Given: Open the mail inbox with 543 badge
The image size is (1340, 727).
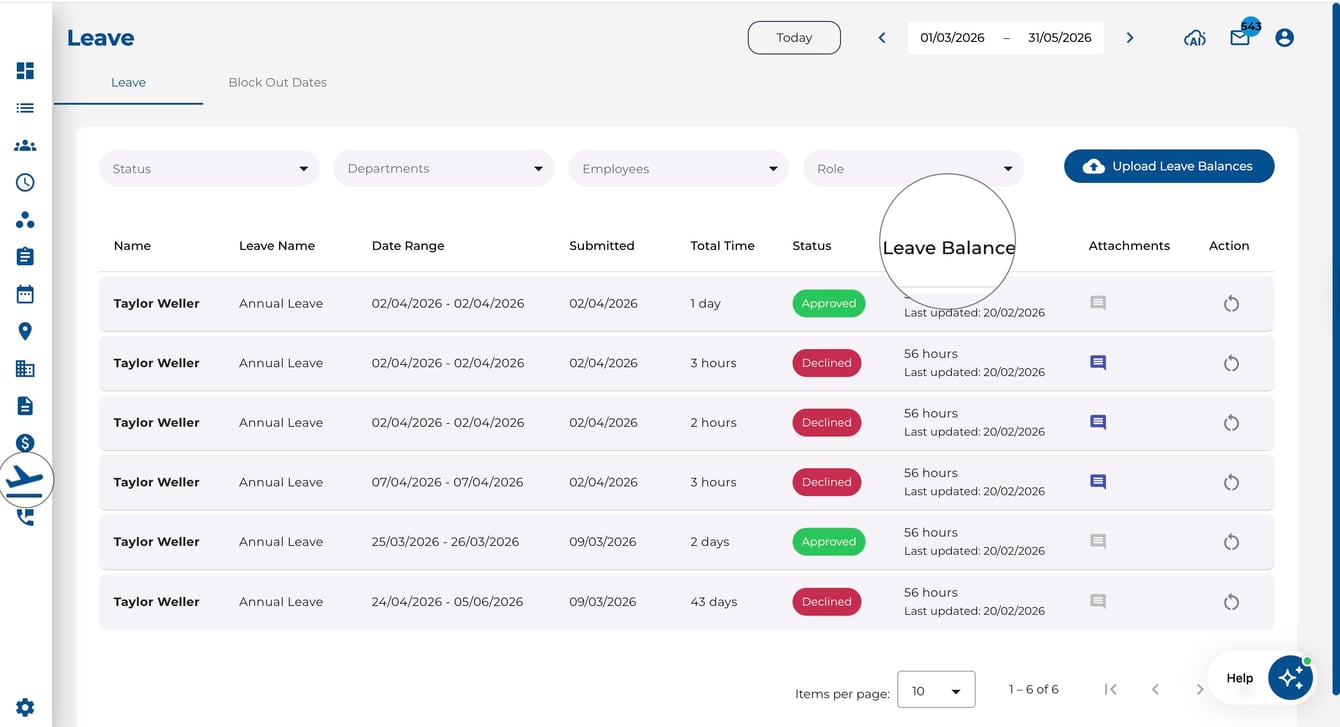Looking at the screenshot, I should (1240, 38).
